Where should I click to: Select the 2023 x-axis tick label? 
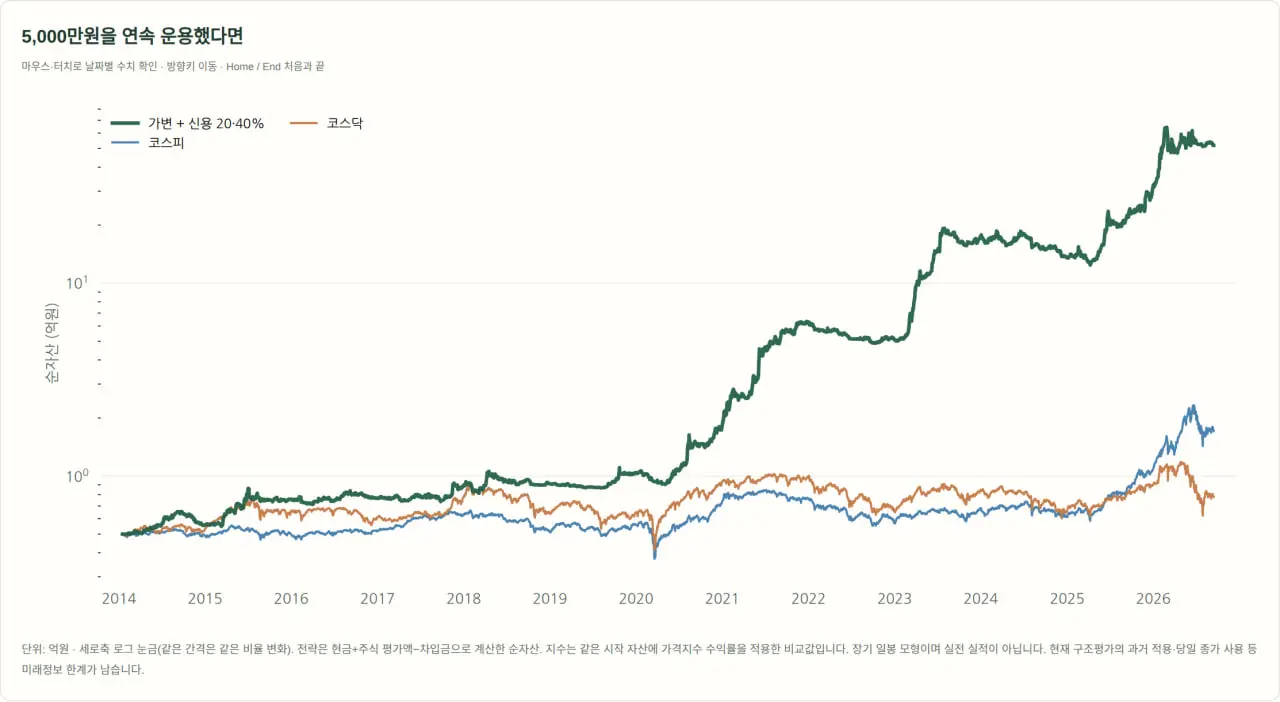pos(895,599)
